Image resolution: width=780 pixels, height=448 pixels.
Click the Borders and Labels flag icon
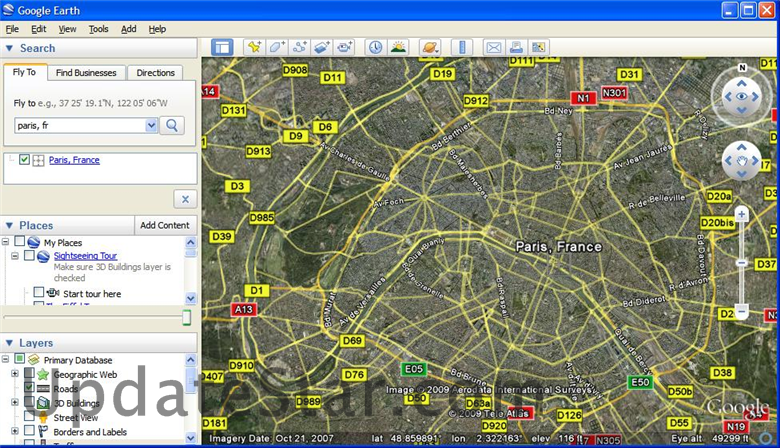(x=43, y=431)
